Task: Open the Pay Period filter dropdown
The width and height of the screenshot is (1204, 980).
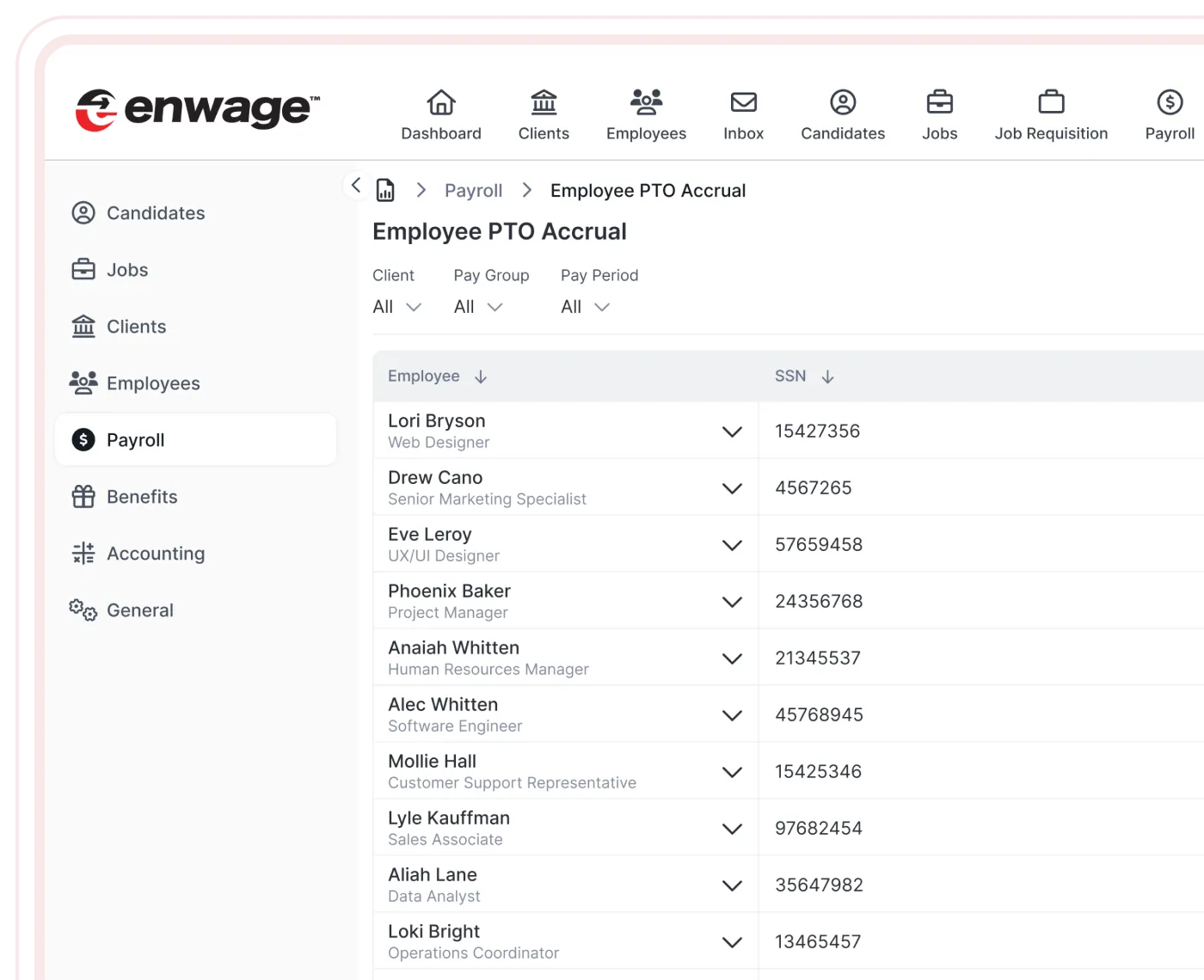Action: [x=585, y=307]
